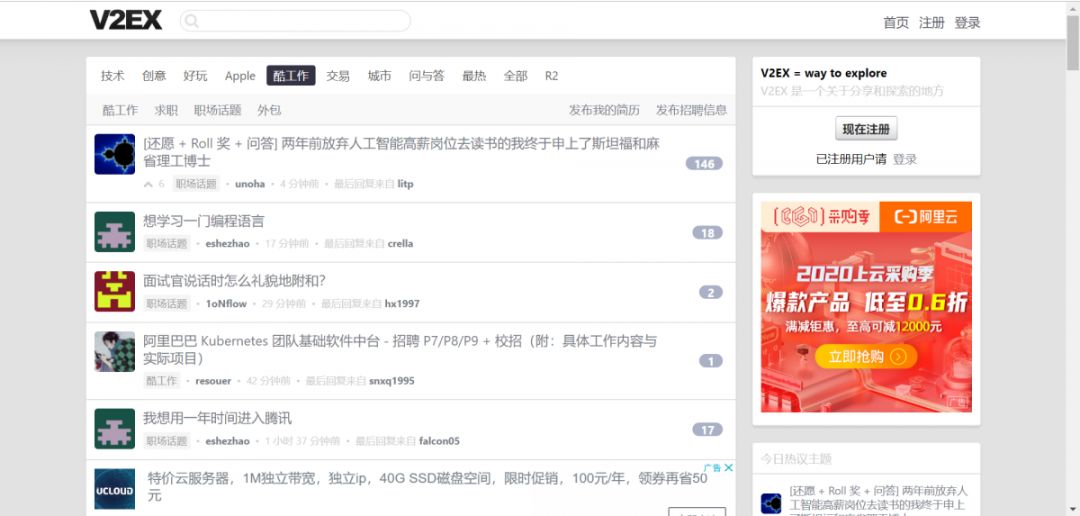Open last replier crella's profile
The image size is (1080, 516).
point(400,243)
